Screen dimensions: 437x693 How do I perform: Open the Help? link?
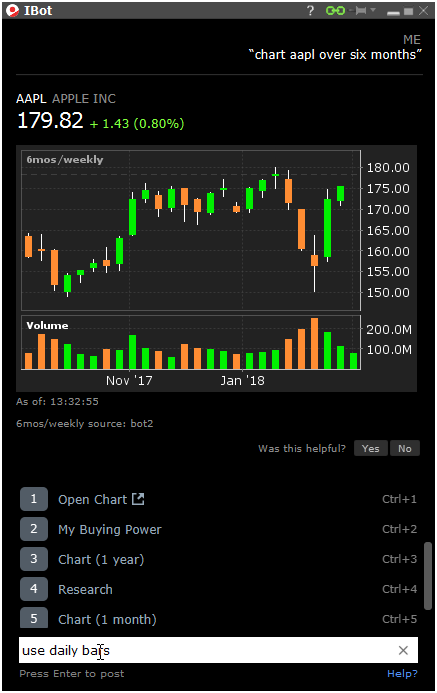pos(402,674)
